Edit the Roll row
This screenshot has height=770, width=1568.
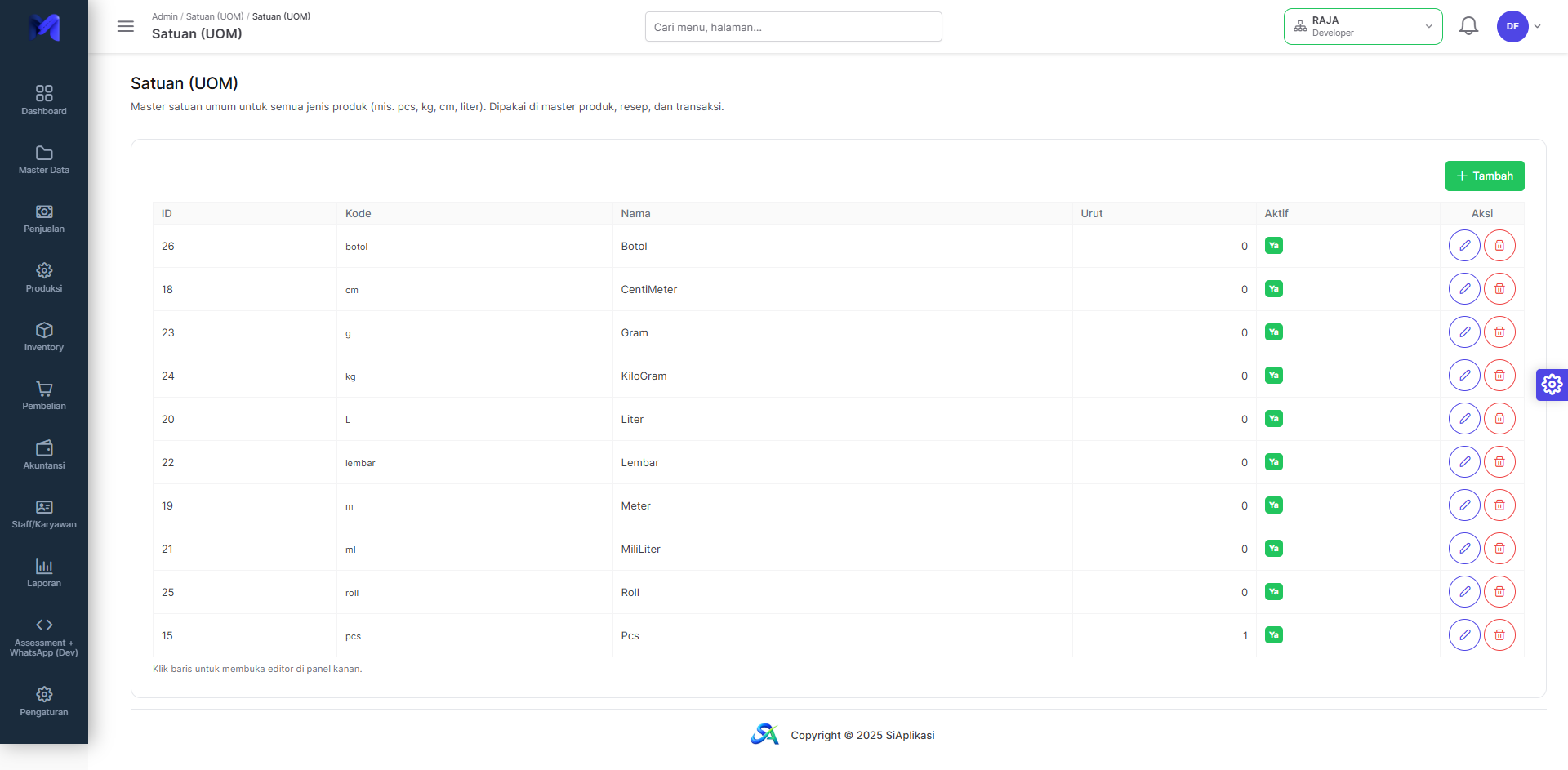coord(1464,592)
